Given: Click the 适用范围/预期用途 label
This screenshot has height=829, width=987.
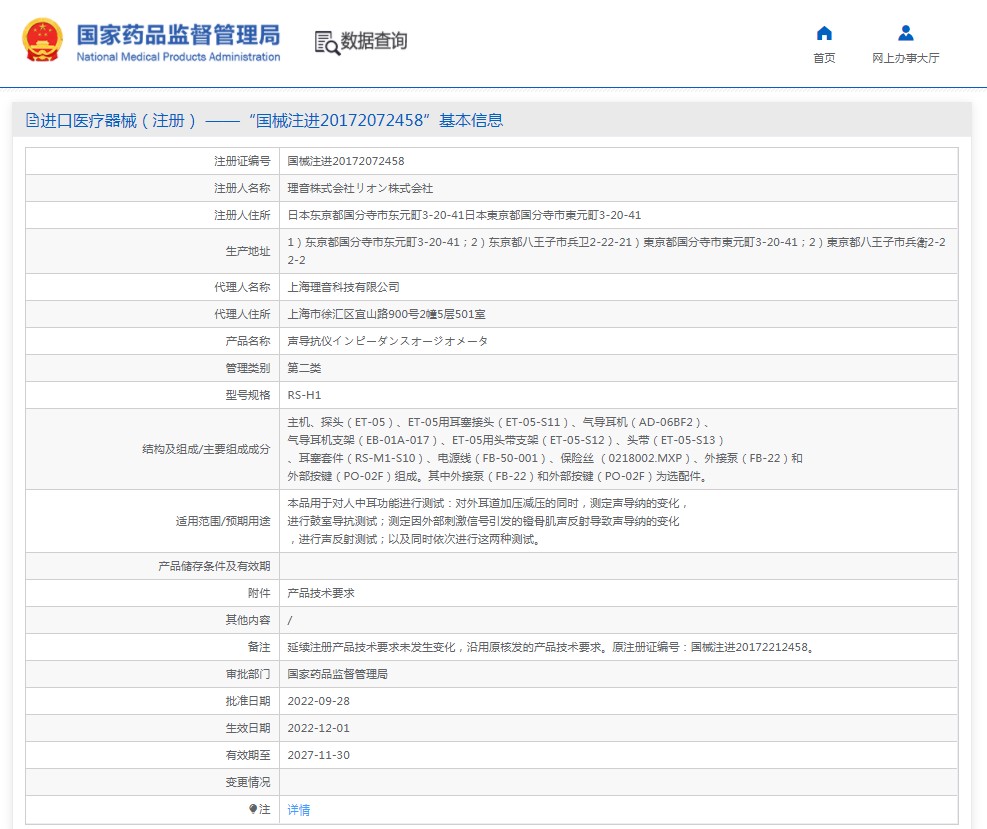Looking at the screenshot, I should [223, 521].
